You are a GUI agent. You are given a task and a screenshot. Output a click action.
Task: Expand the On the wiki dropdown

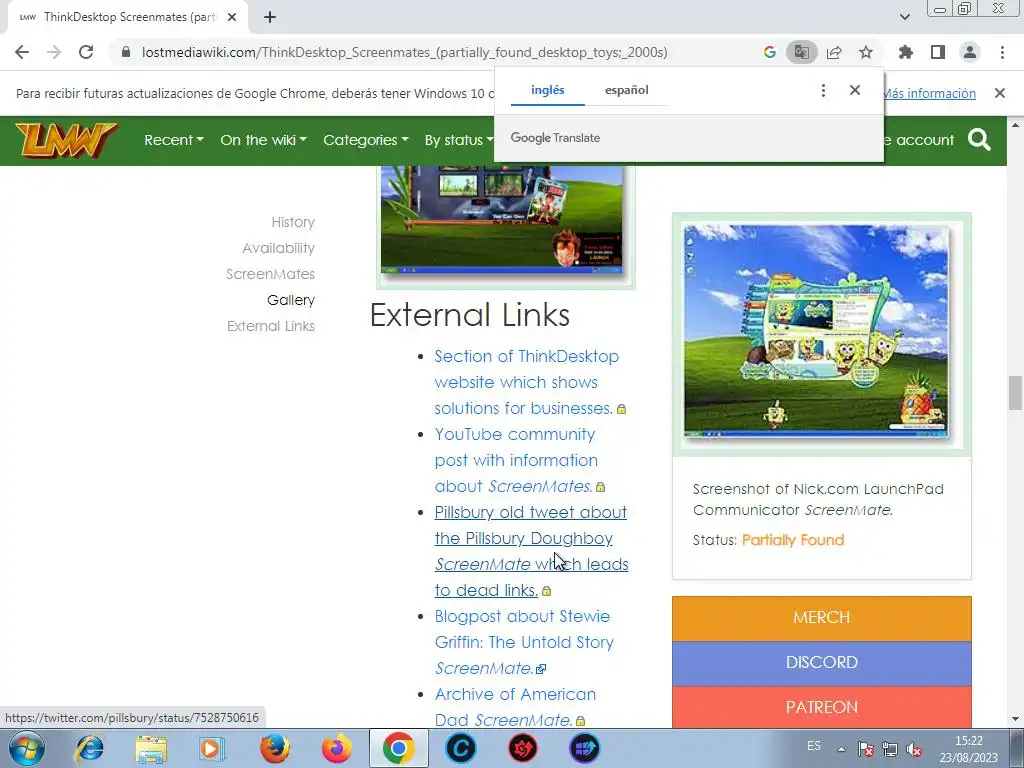click(263, 140)
